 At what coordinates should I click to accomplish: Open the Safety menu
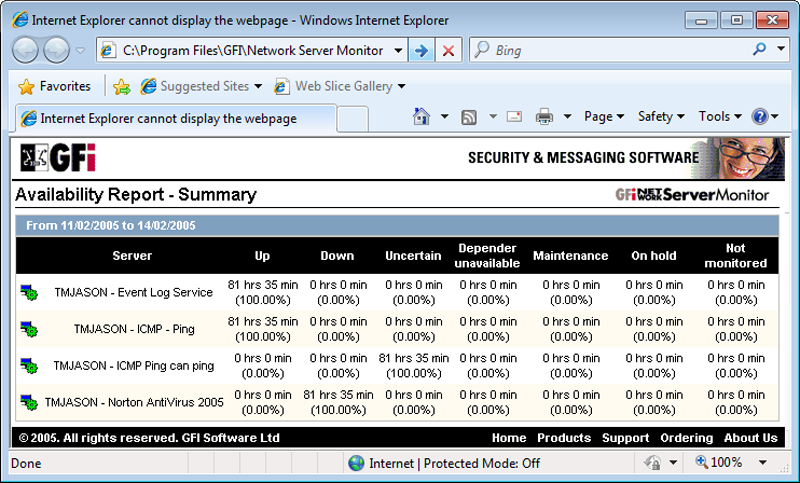point(661,117)
